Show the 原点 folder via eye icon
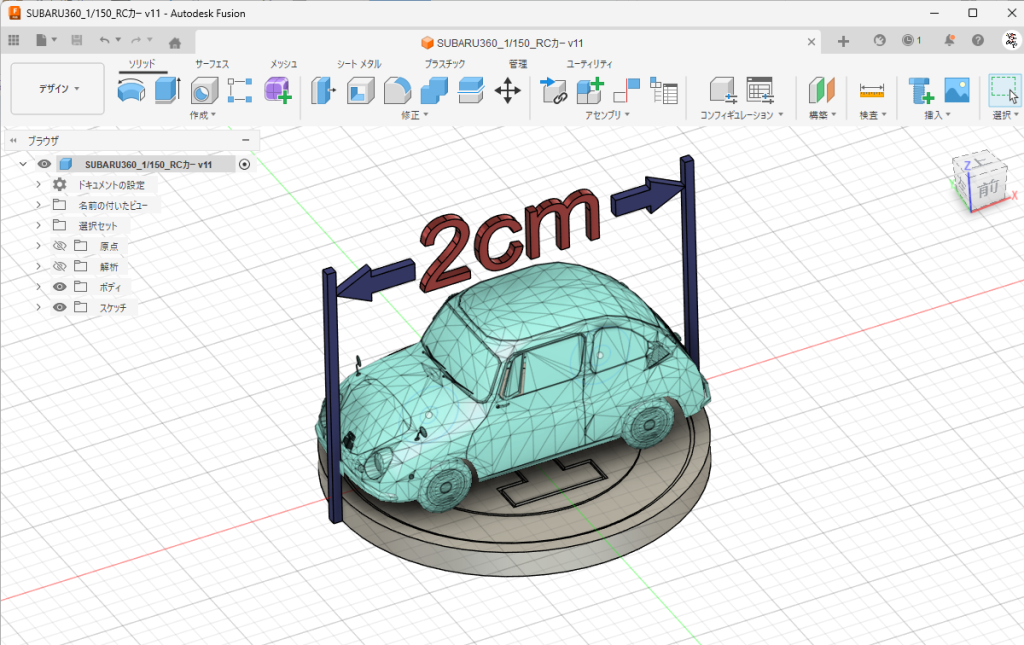The image size is (1024, 645). [x=59, y=246]
